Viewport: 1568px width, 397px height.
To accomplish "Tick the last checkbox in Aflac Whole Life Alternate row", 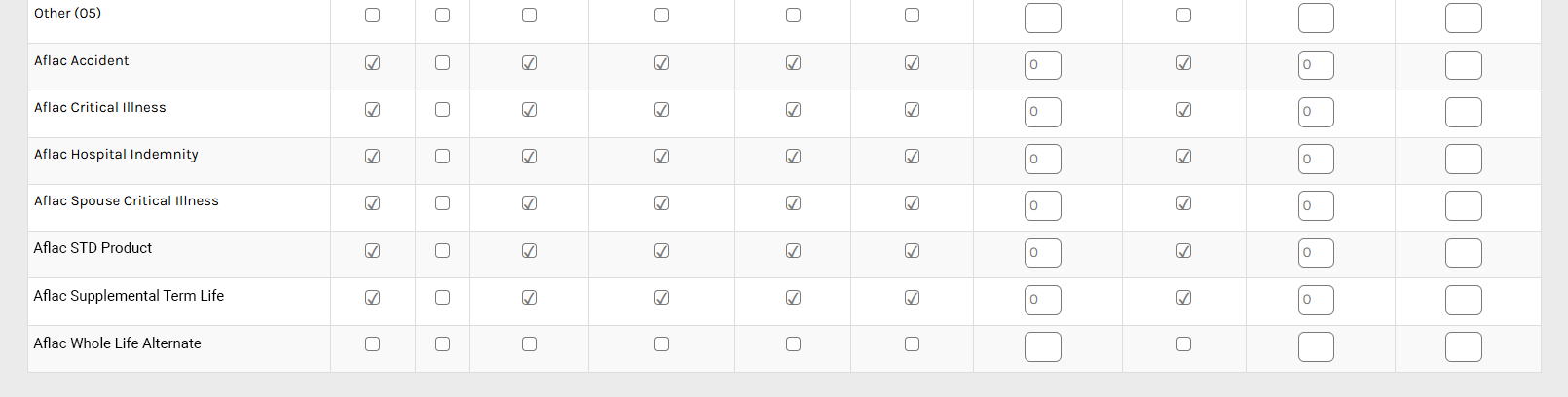I will 1183,344.
